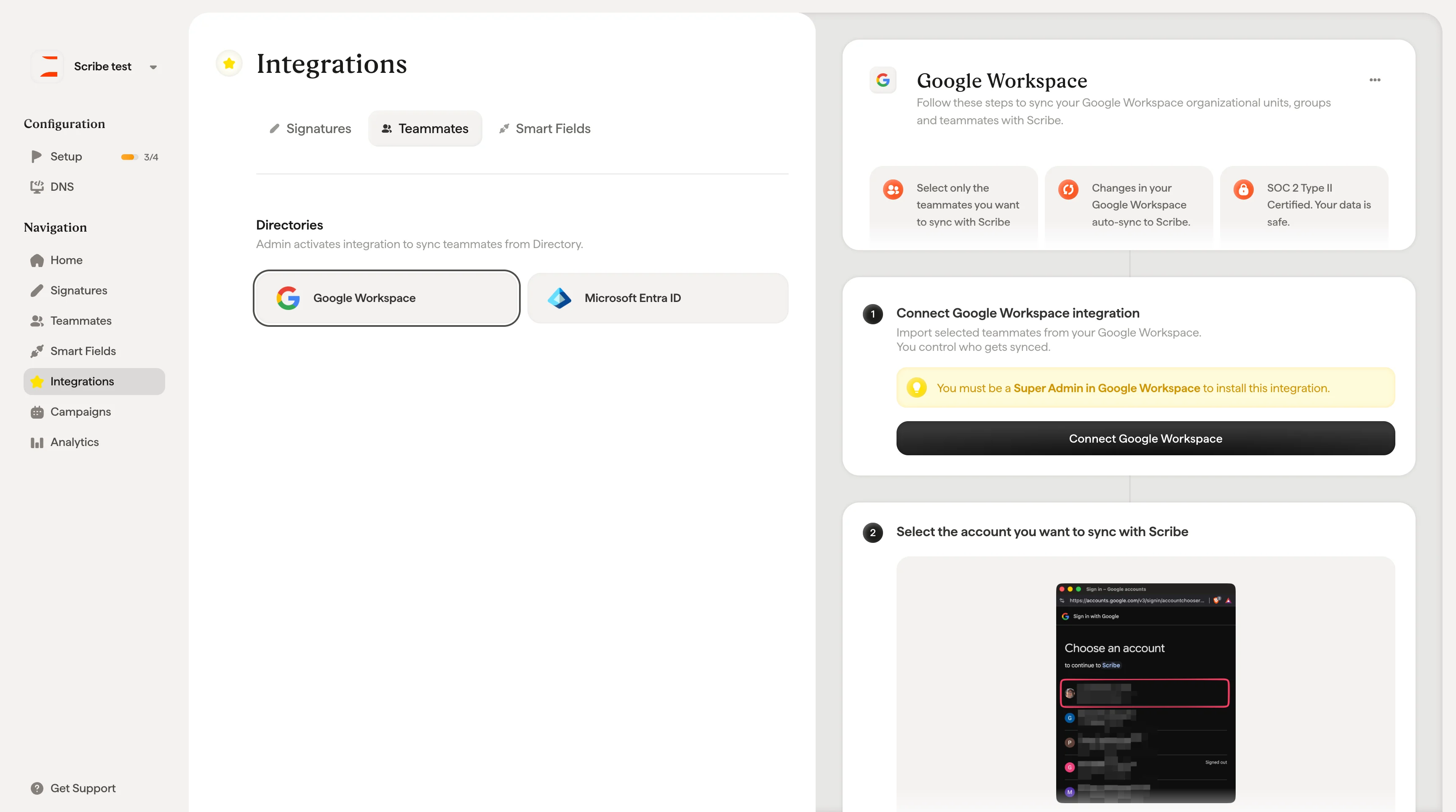Click the sync icon on auto-sync card
Image resolution: width=1456 pixels, height=812 pixels.
point(1068,189)
